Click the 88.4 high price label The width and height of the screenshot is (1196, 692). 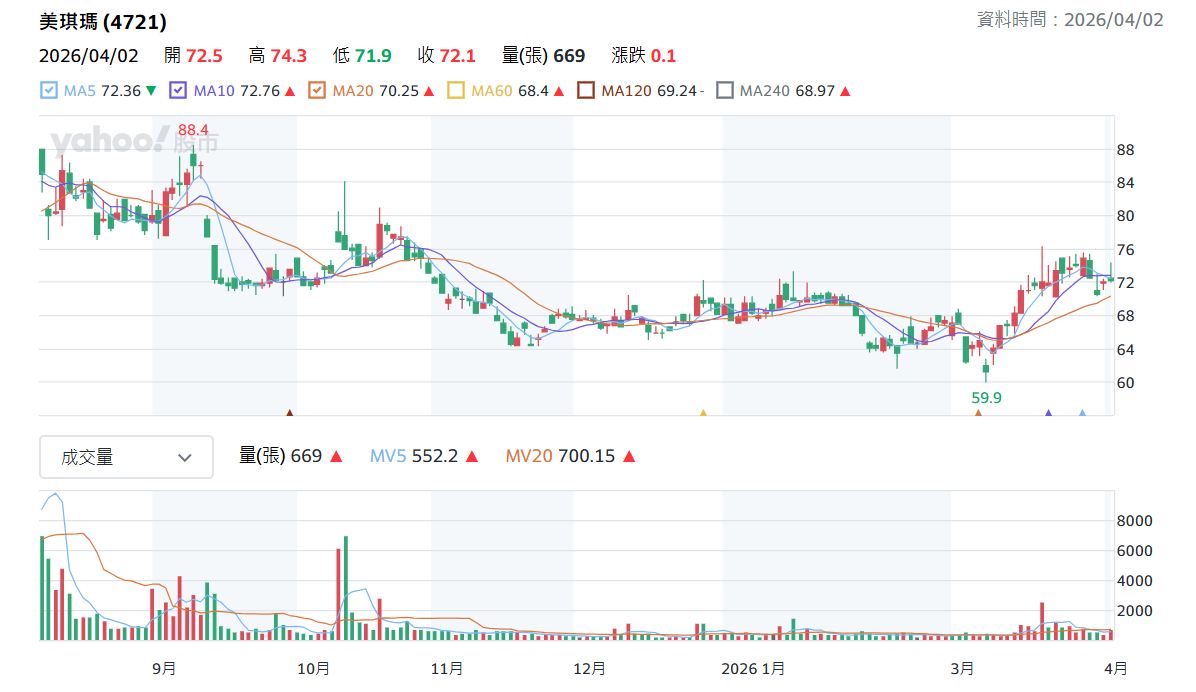193,130
